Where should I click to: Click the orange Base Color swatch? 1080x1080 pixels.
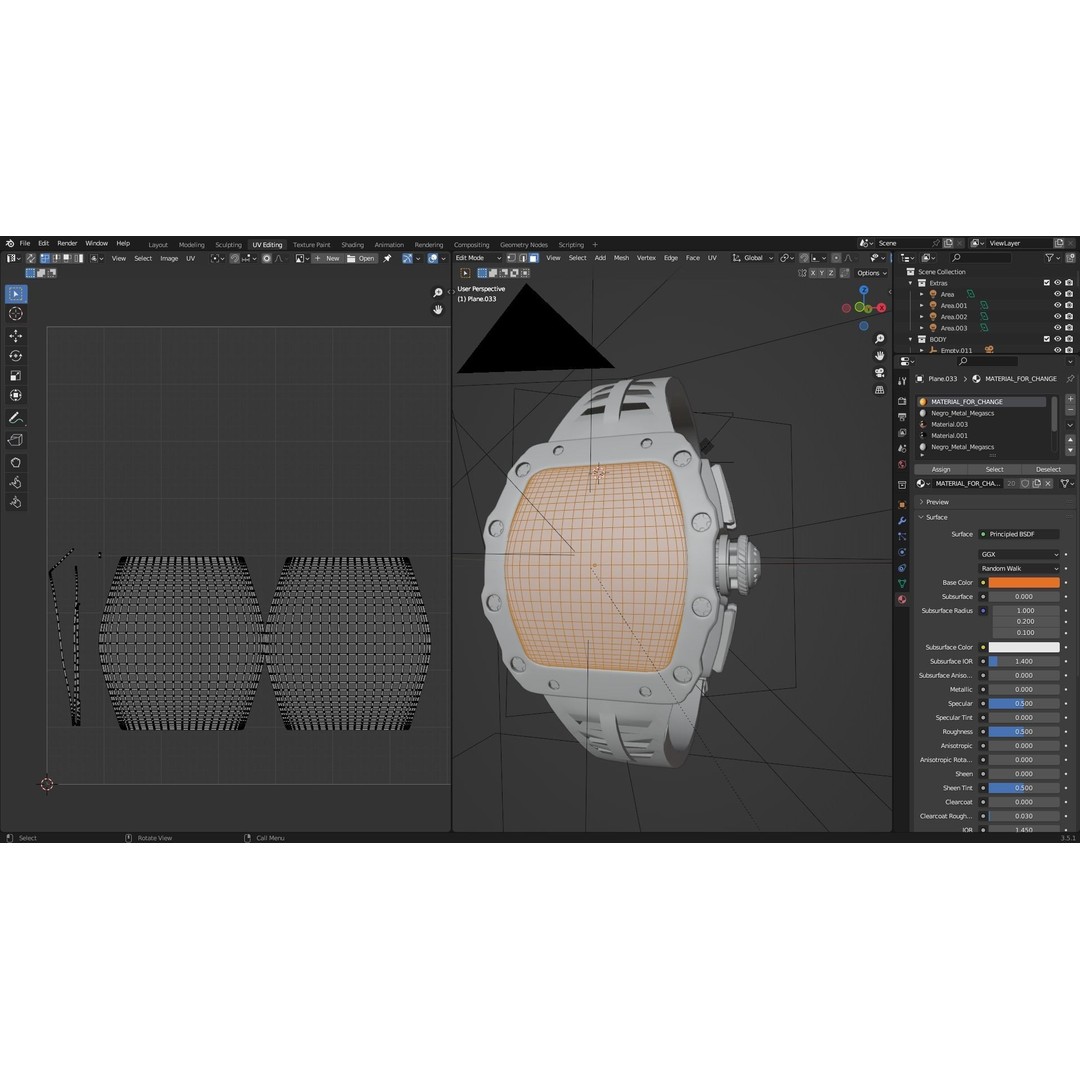[x=1022, y=582]
